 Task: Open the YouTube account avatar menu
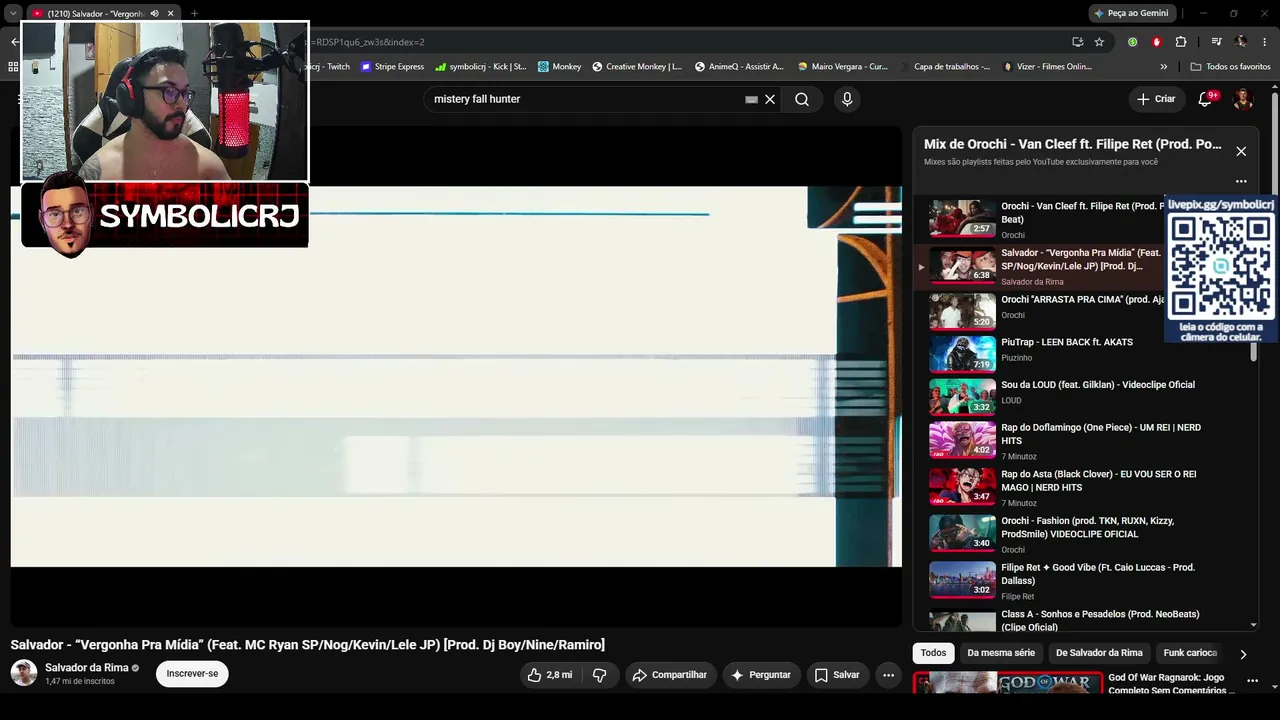point(1243,99)
